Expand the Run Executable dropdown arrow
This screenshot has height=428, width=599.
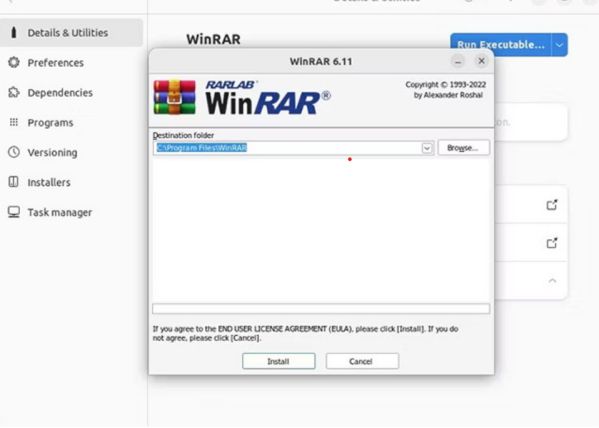tap(559, 45)
